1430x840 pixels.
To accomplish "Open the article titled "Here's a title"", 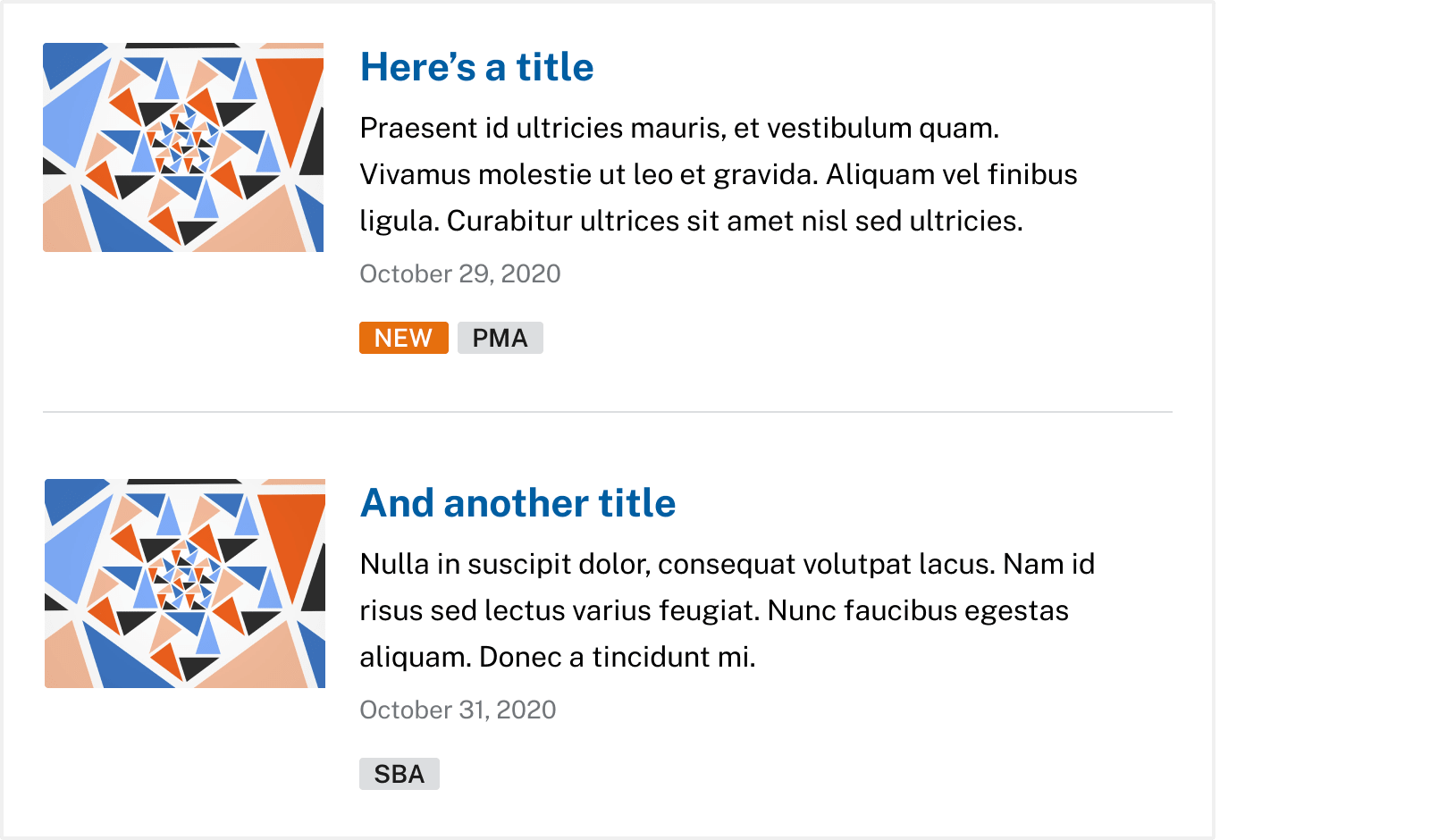I will tap(475, 67).
